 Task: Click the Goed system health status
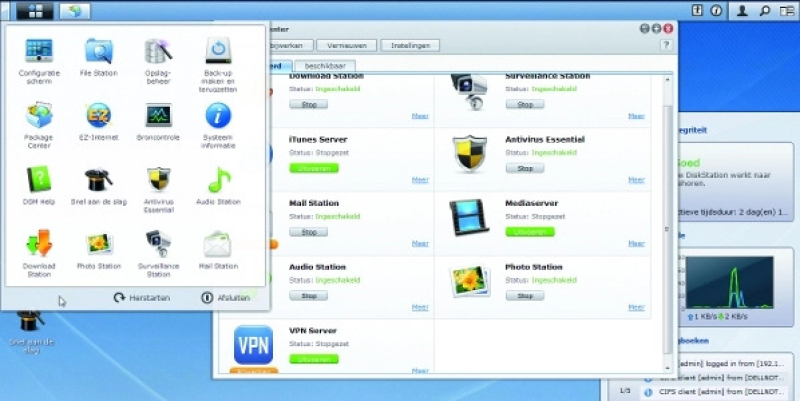[x=688, y=163]
